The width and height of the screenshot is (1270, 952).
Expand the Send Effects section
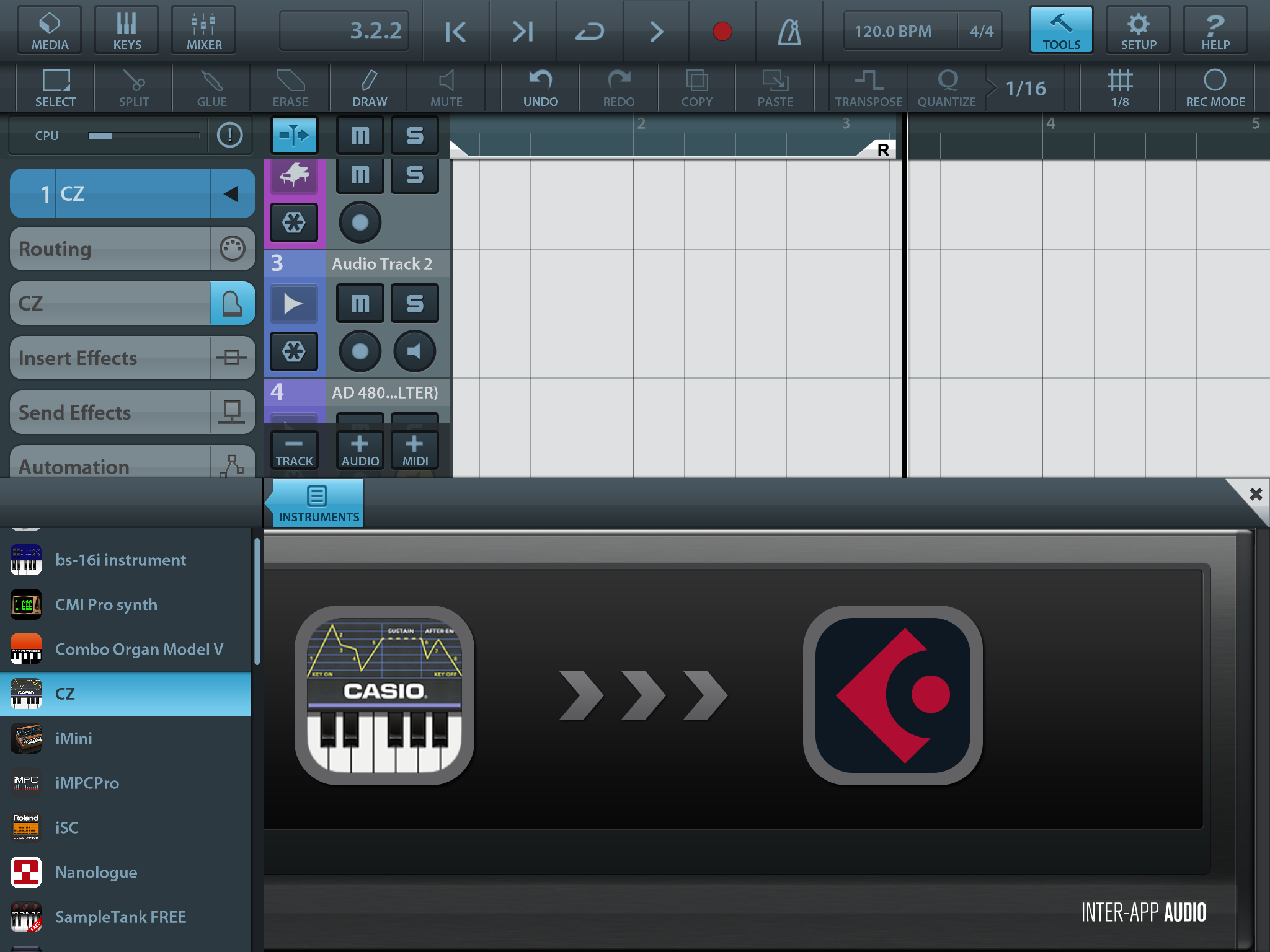(133, 412)
